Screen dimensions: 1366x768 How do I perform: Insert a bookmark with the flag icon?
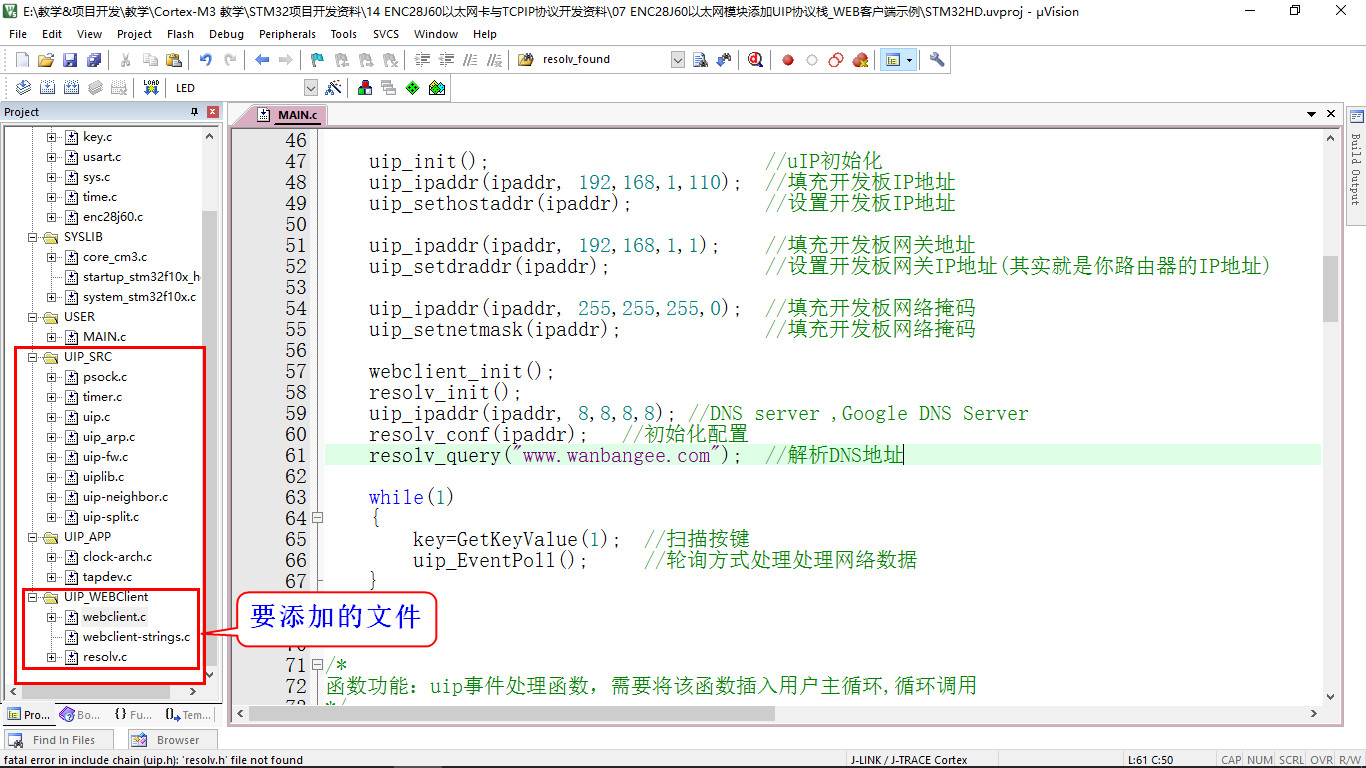coord(318,60)
